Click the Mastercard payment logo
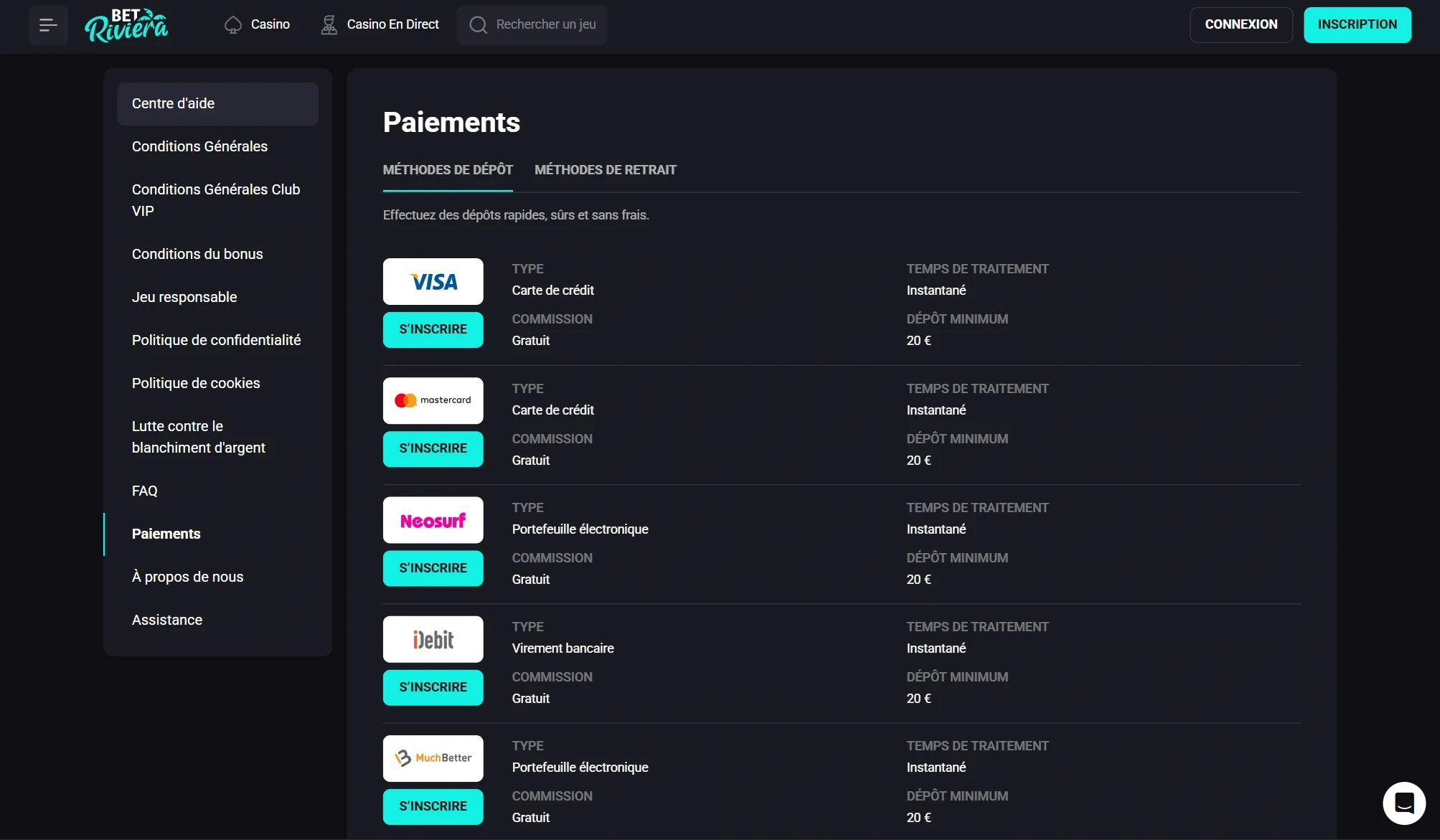The image size is (1440, 840). point(433,401)
